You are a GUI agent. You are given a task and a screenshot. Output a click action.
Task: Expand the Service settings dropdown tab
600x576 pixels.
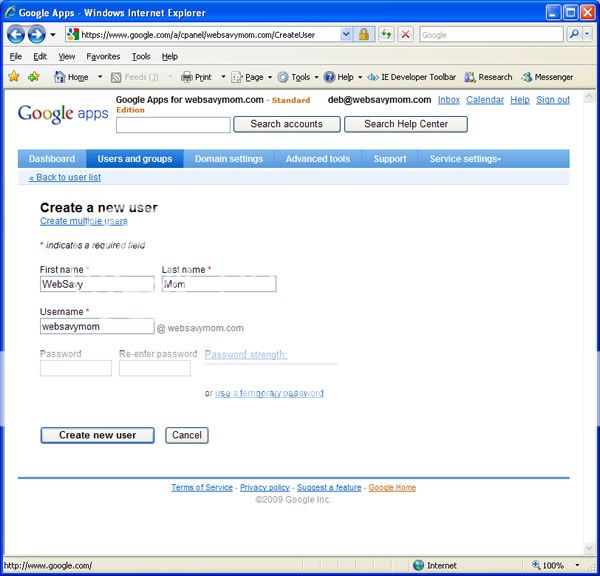pos(465,159)
